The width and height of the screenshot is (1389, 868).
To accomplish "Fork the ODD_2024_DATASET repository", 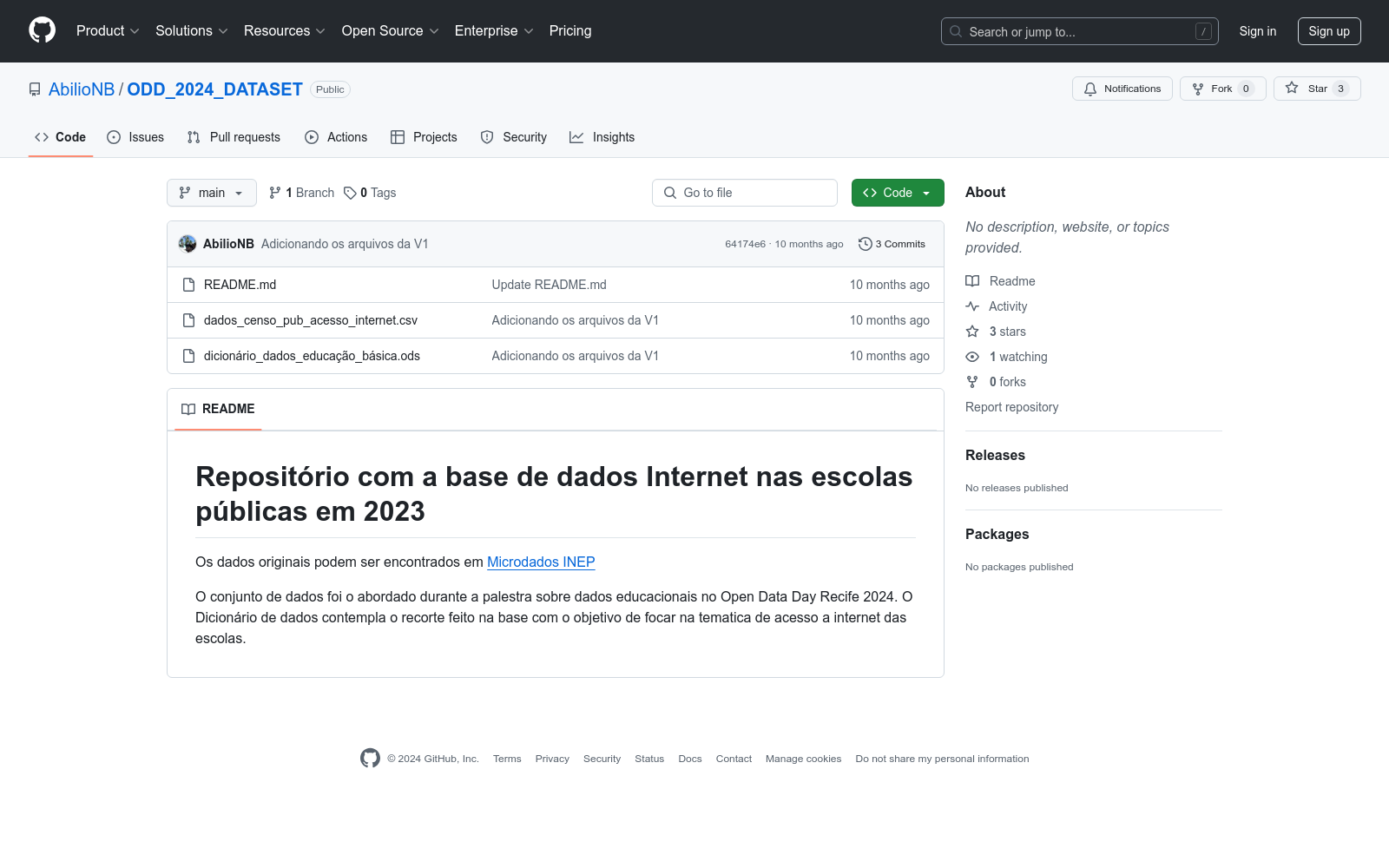I will 1222,89.
